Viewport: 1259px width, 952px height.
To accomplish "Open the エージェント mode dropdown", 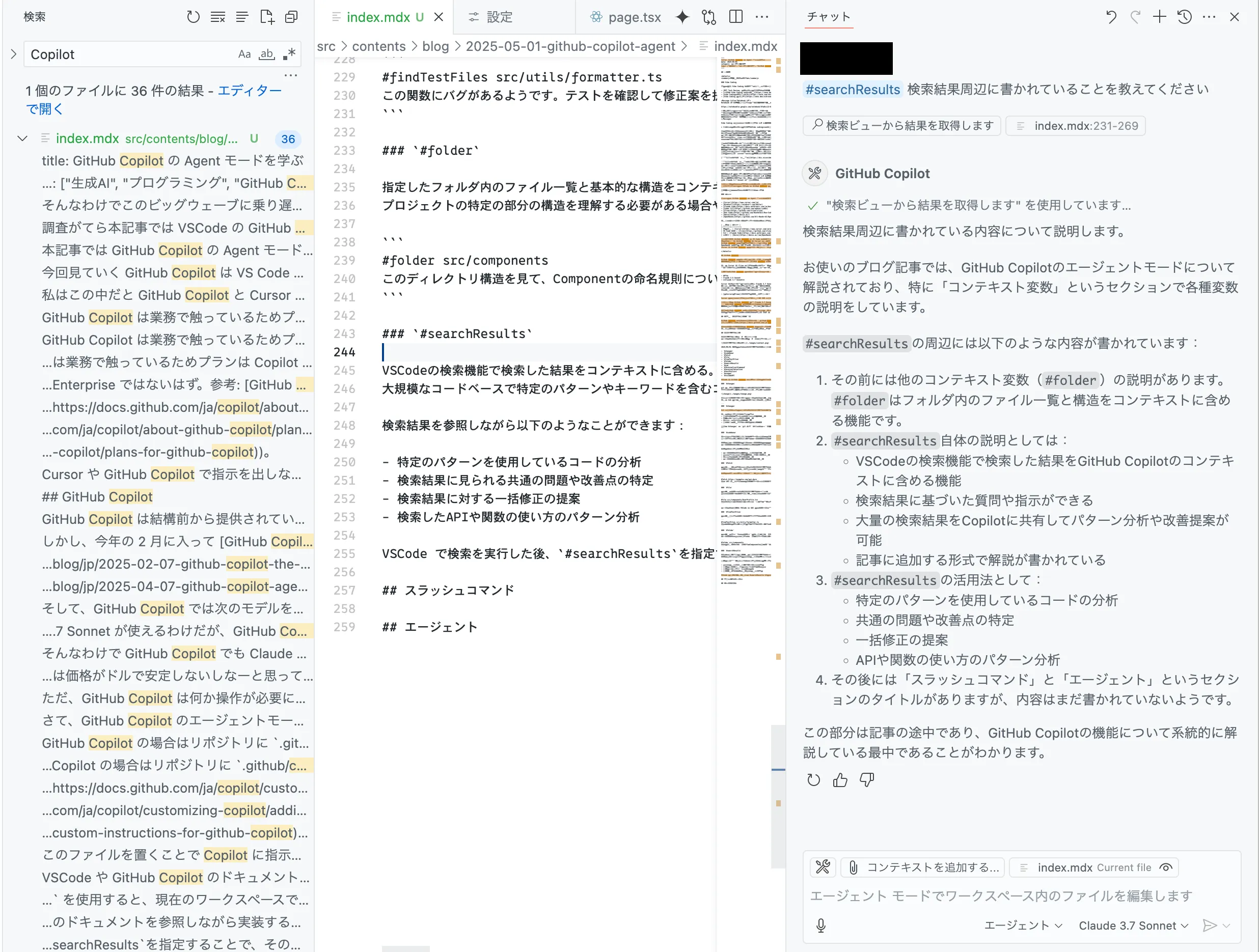I will (1023, 926).
